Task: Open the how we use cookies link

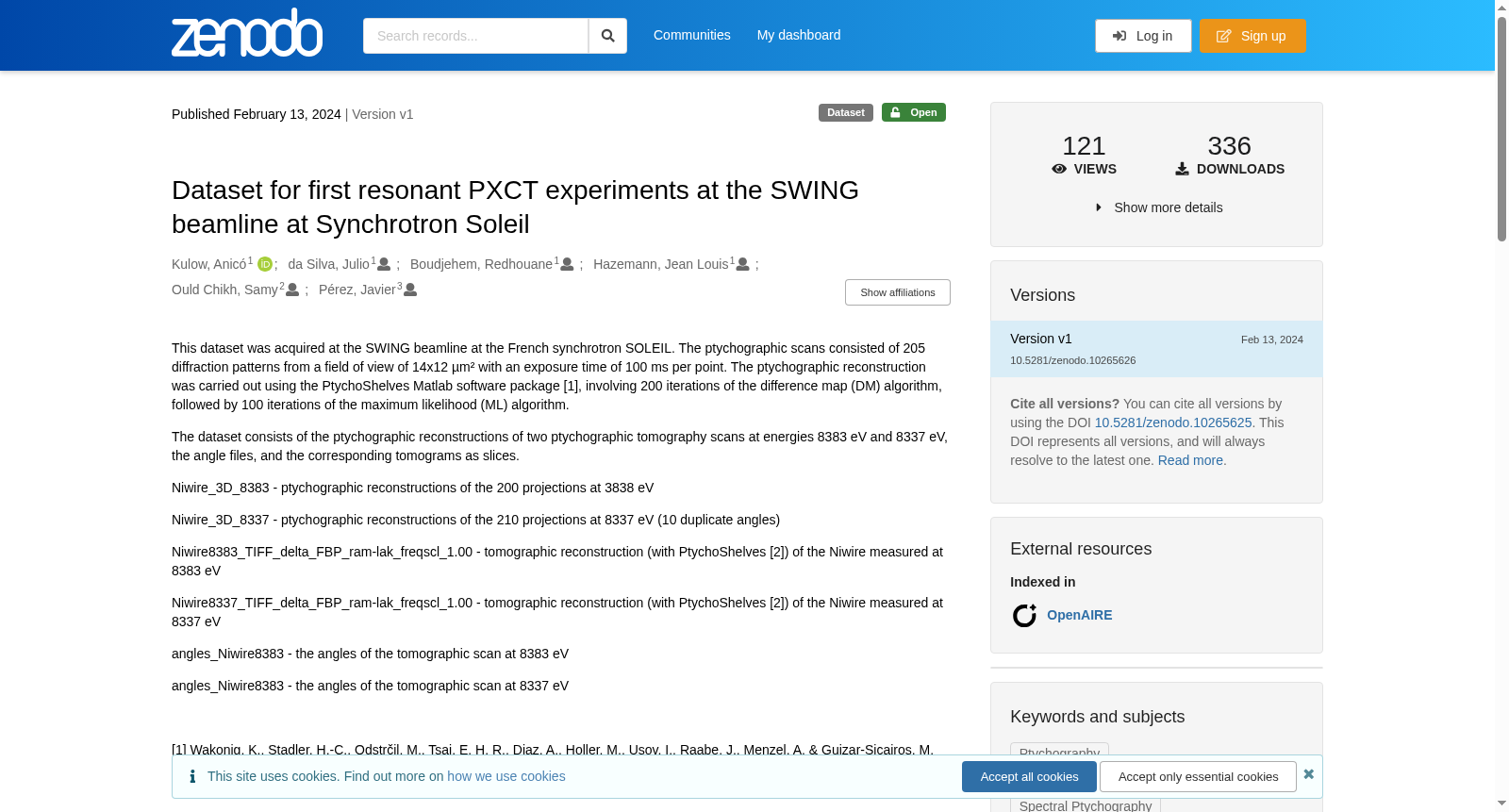Action: coord(506,776)
